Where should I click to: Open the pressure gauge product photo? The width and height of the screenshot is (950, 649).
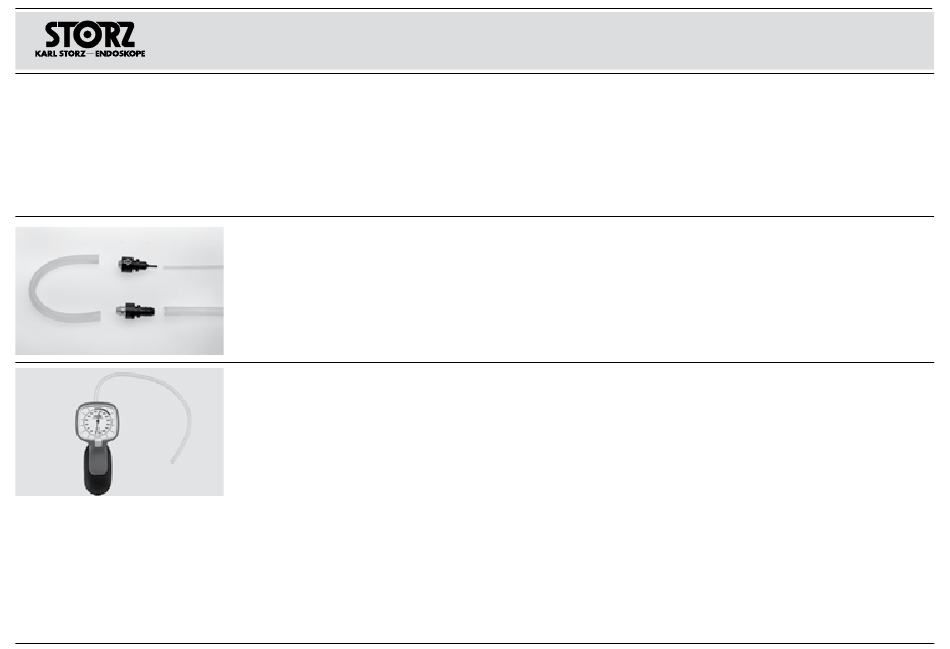click(x=119, y=432)
